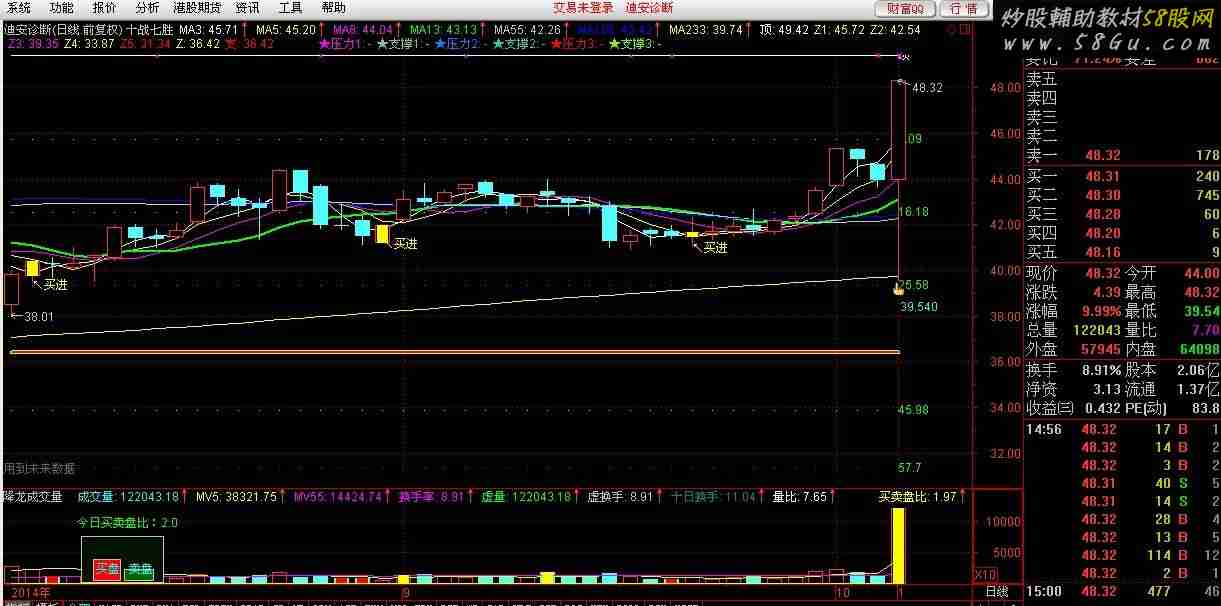Click the MA3: 45.71 indicator value
The height and width of the screenshot is (606, 1221).
[209, 31]
